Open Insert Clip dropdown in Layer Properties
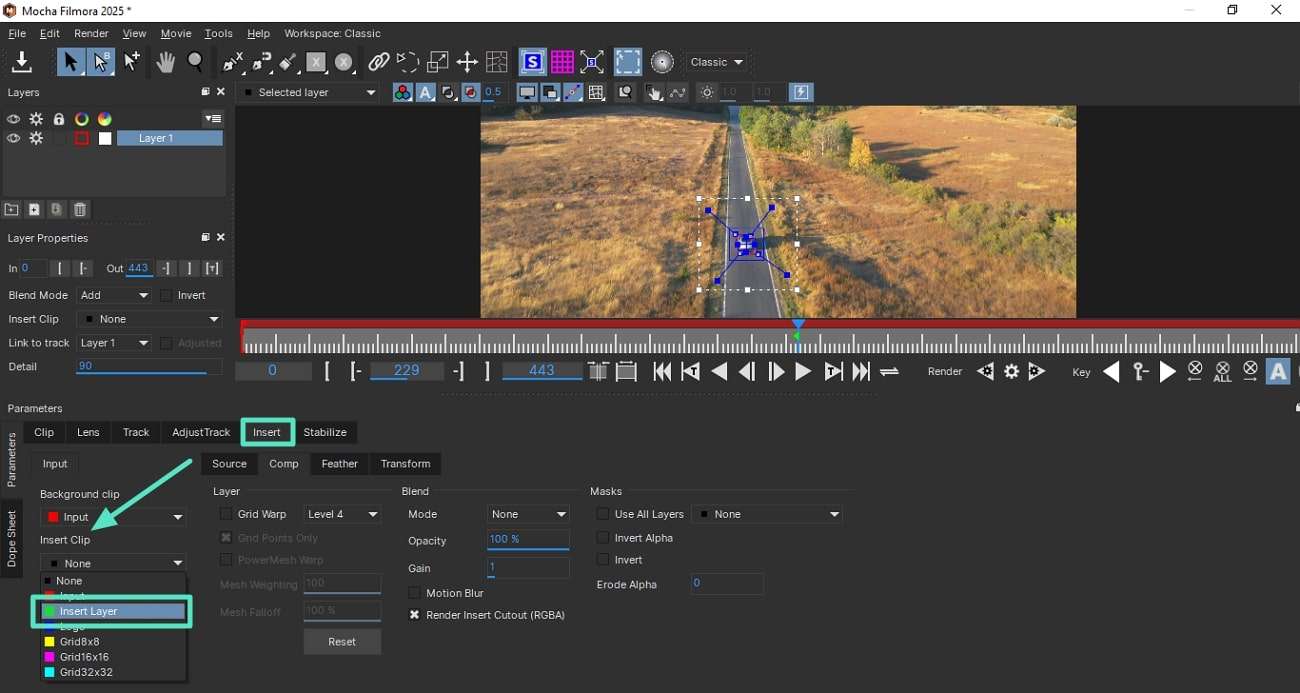The image size is (1300, 693). (150, 319)
